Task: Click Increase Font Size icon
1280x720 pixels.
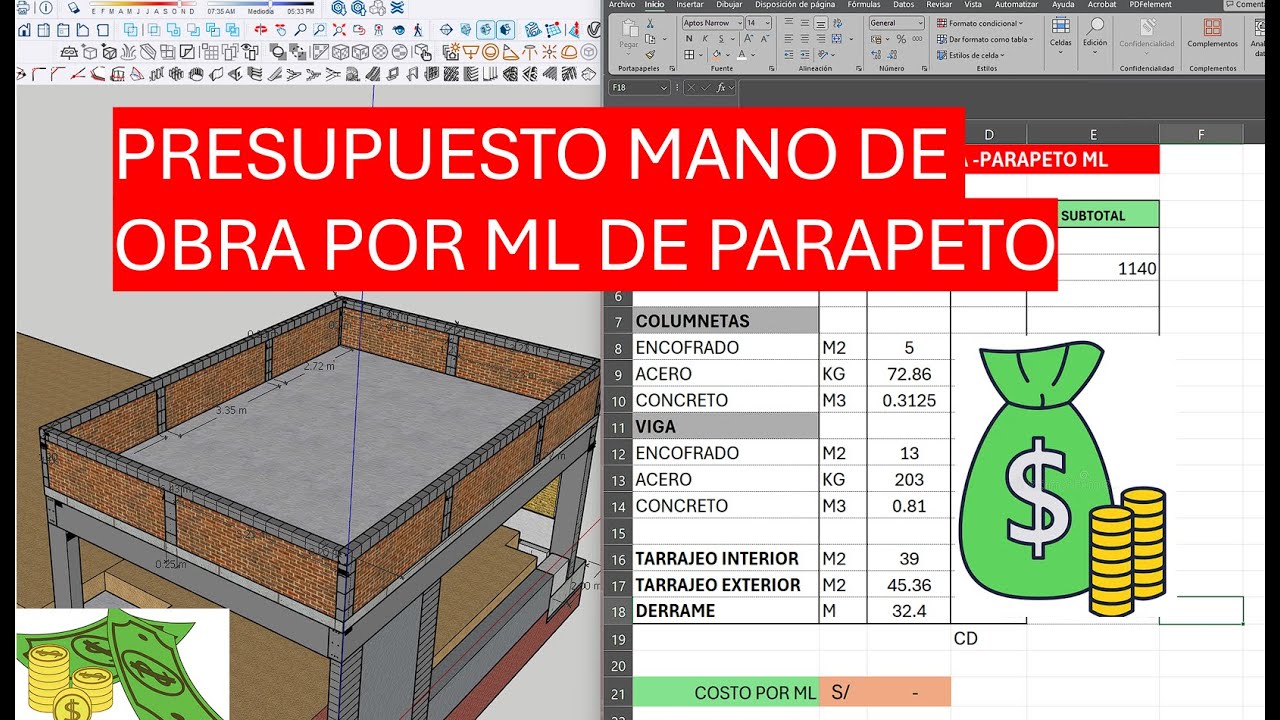Action: (748, 39)
